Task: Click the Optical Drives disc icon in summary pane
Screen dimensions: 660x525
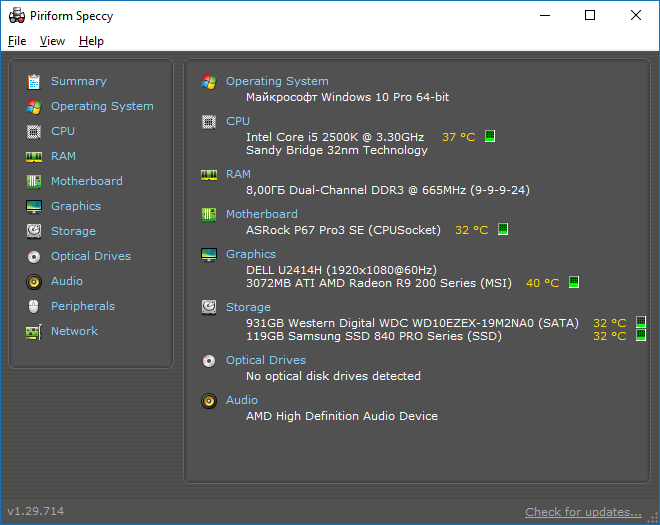Action: [209, 361]
